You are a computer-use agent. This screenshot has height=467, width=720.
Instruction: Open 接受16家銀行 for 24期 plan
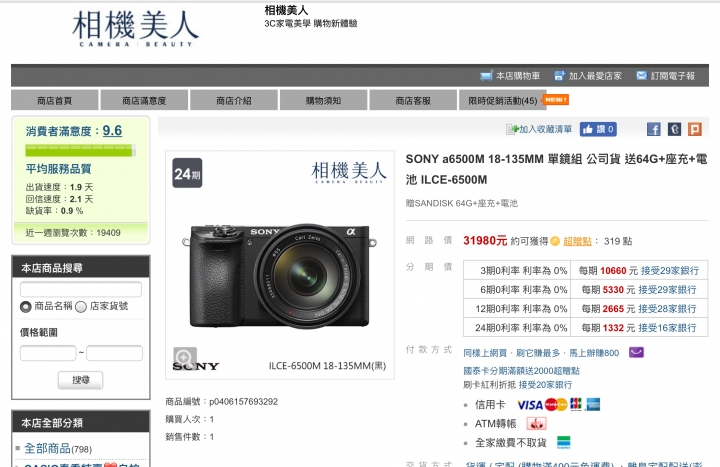(x=667, y=328)
